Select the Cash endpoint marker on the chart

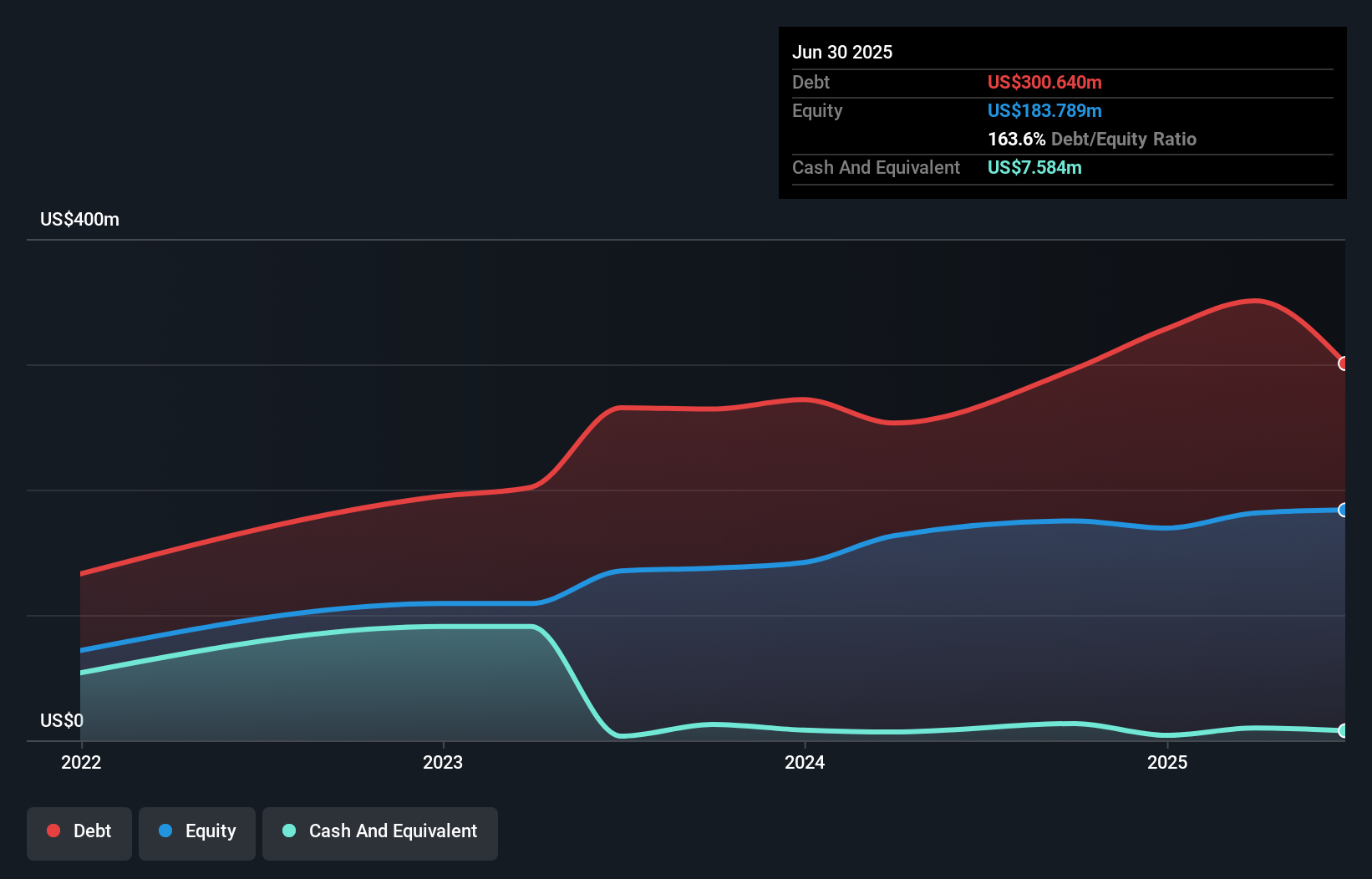click(x=1344, y=730)
